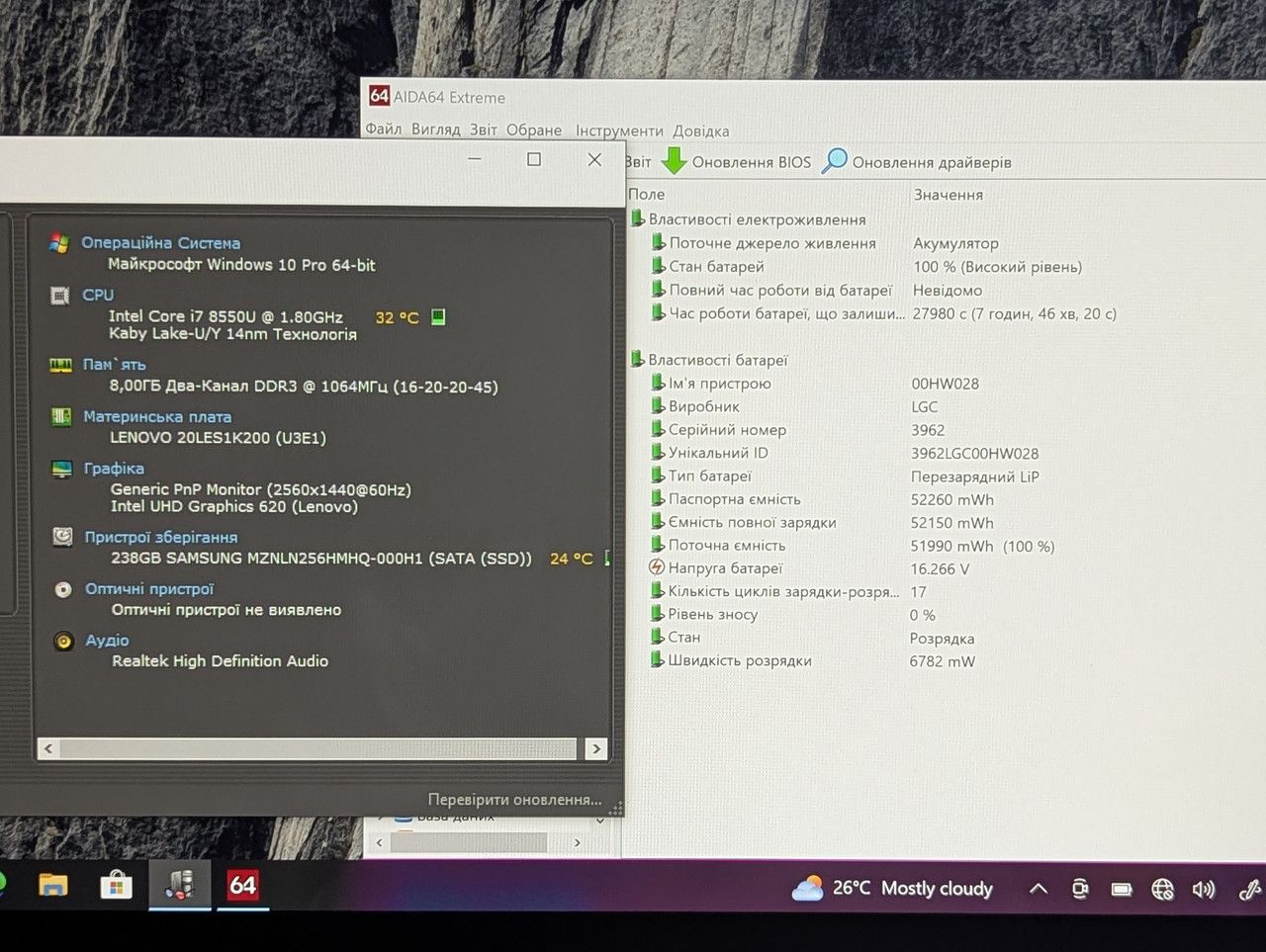Click the lightning icon beside Напруга батареї

click(x=656, y=567)
